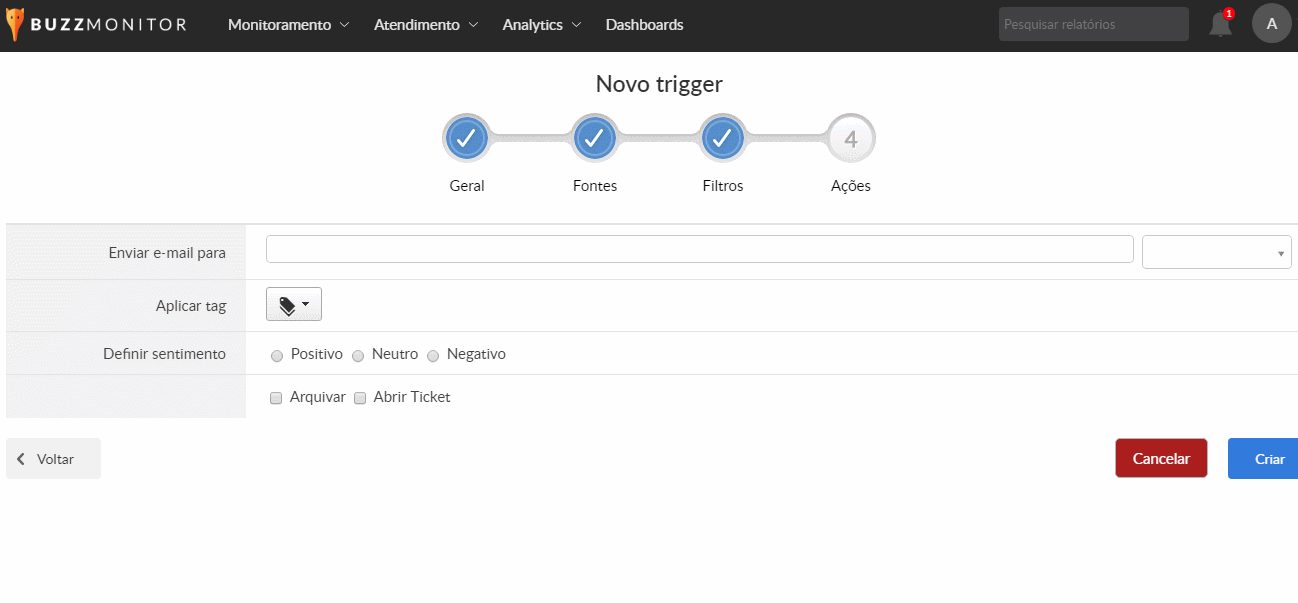Click the Buzzmonitor fox logo

(x=14, y=25)
